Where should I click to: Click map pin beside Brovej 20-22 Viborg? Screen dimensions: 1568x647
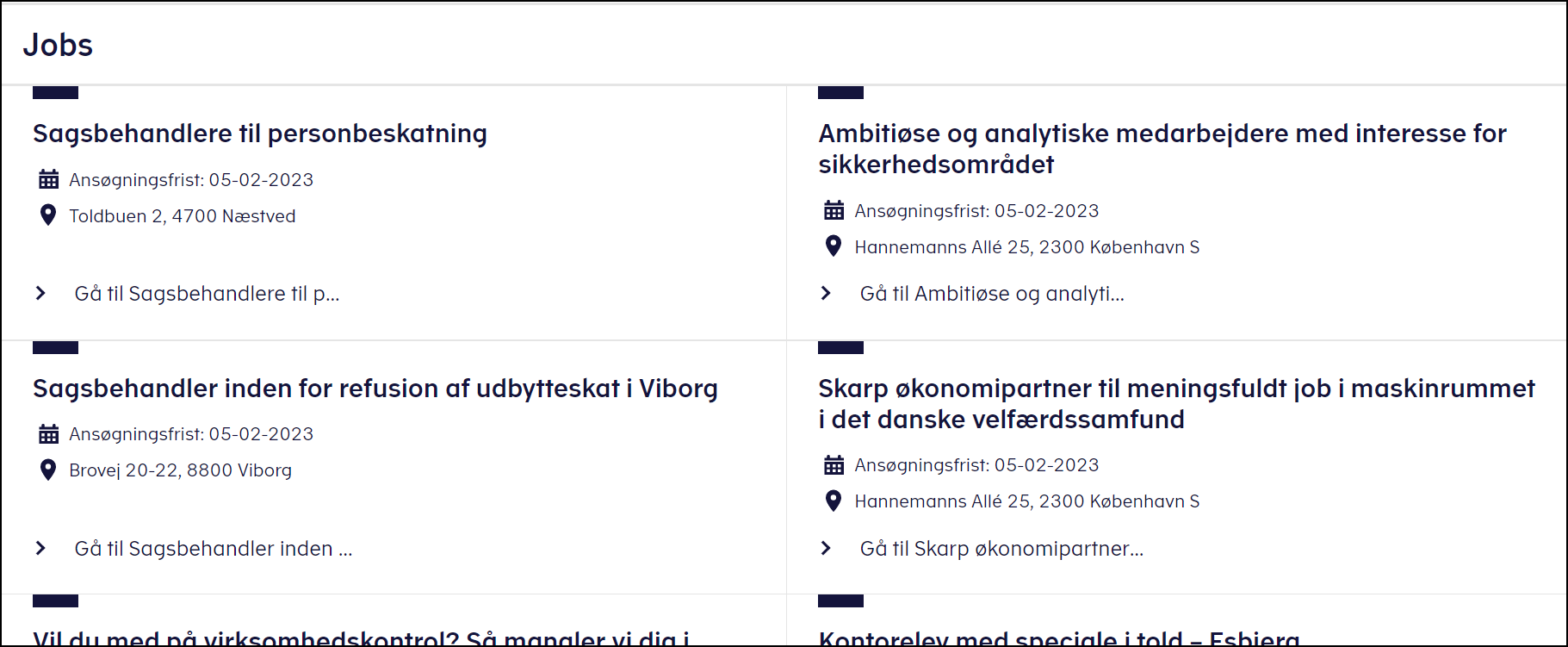48,470
